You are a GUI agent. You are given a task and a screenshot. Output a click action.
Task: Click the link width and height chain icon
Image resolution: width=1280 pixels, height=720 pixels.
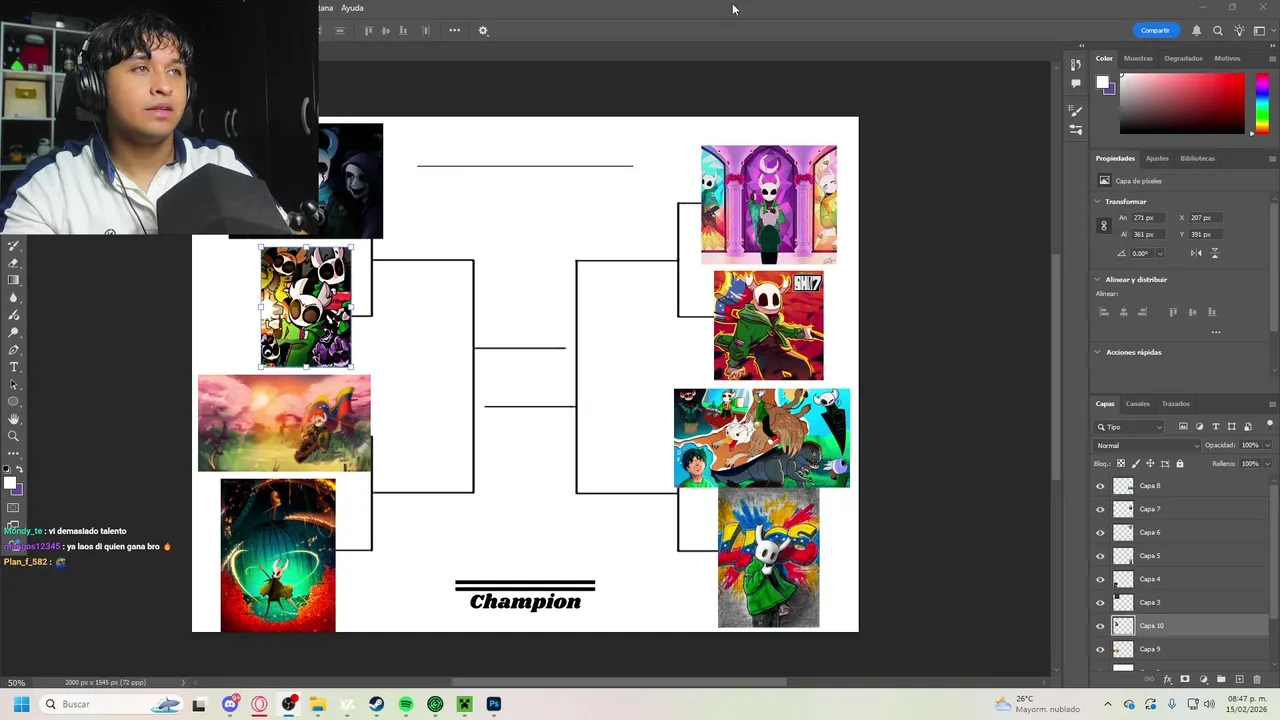[1104, 226]
